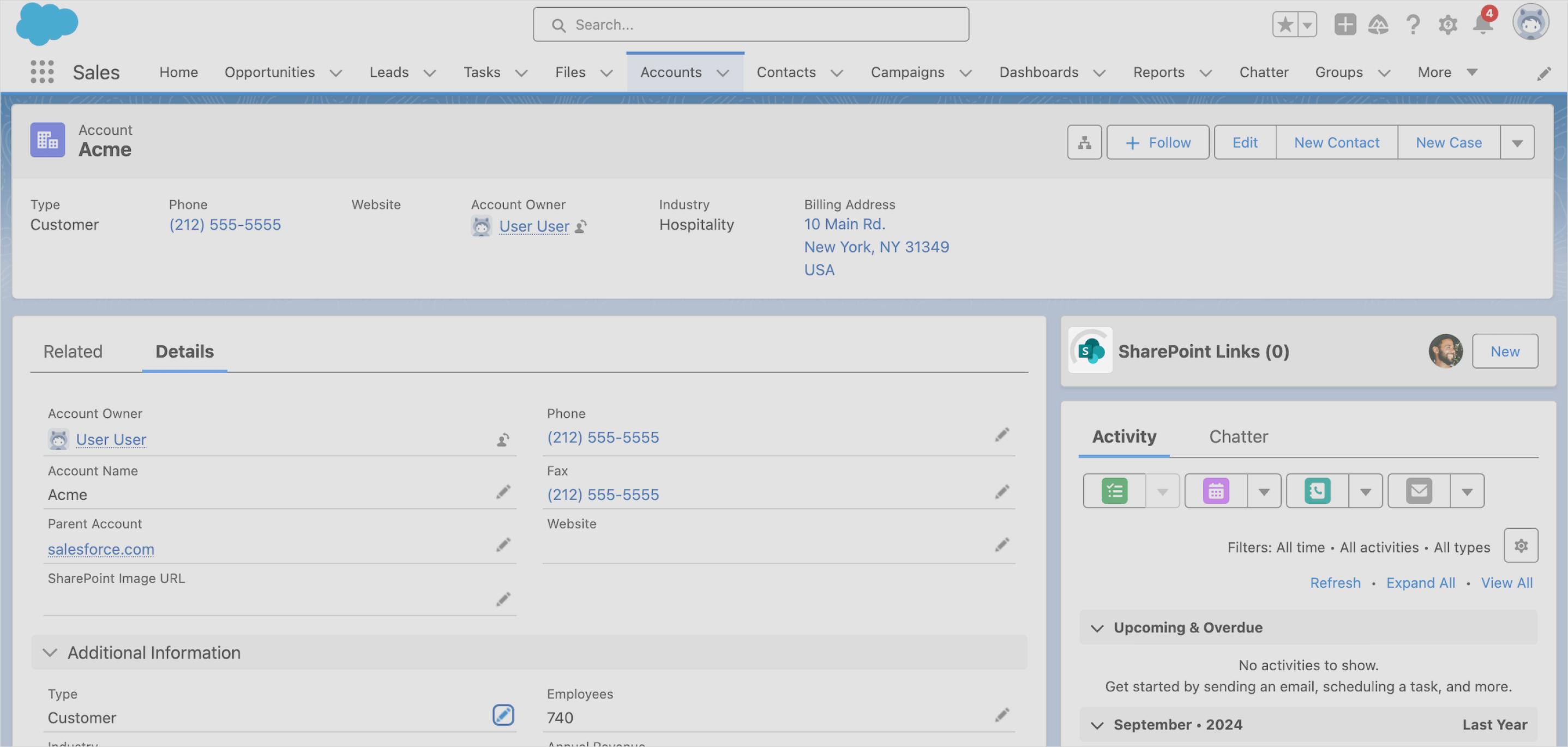The image size is (1568, 747).
Task: Click the Follow button
Action: [1157, 142]
